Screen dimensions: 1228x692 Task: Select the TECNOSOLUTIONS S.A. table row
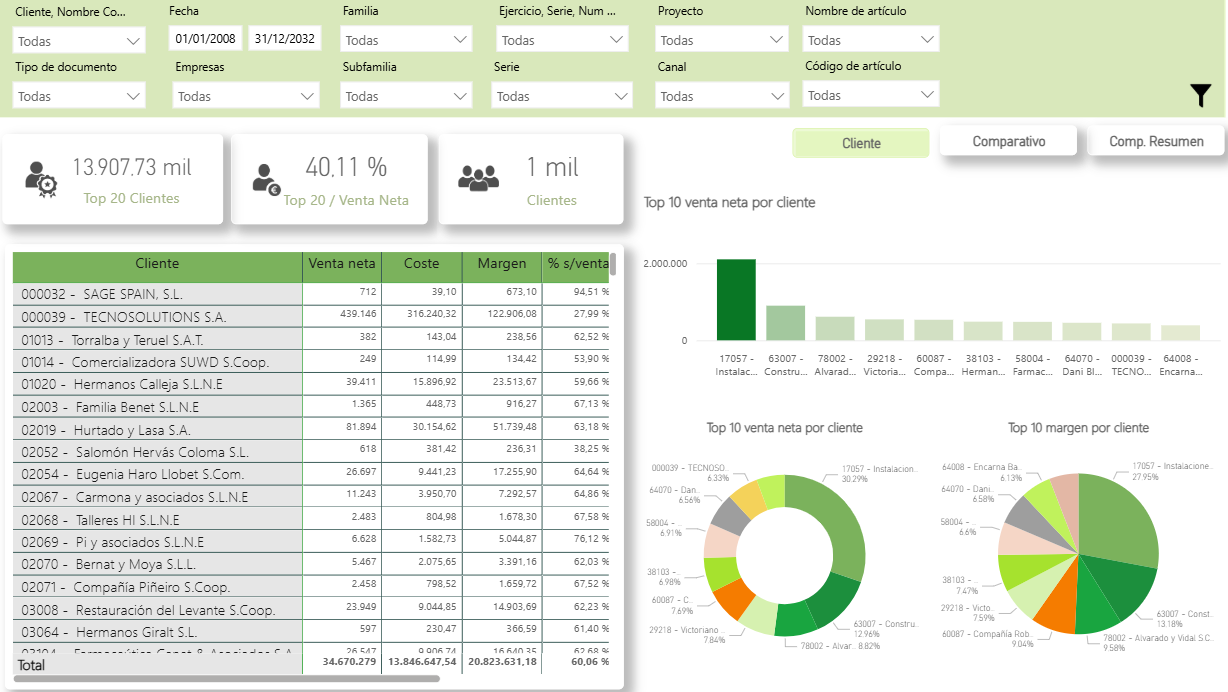[x=157, y=316]
